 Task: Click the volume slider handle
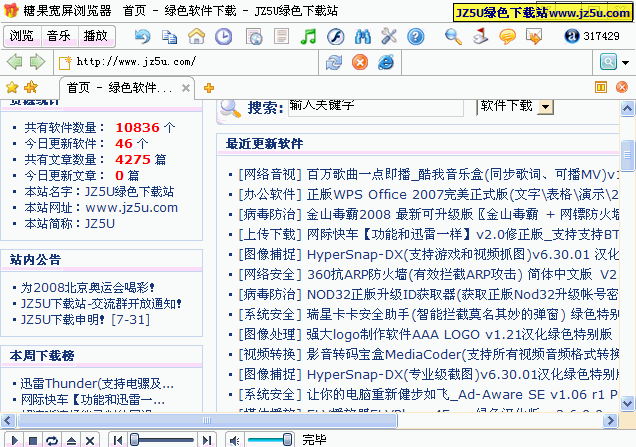[x=287, y=440]
